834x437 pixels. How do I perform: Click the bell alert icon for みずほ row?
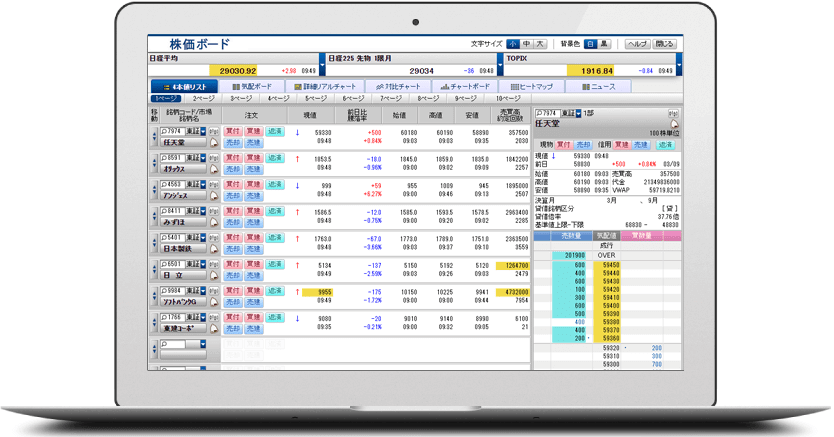pos(214,222)
